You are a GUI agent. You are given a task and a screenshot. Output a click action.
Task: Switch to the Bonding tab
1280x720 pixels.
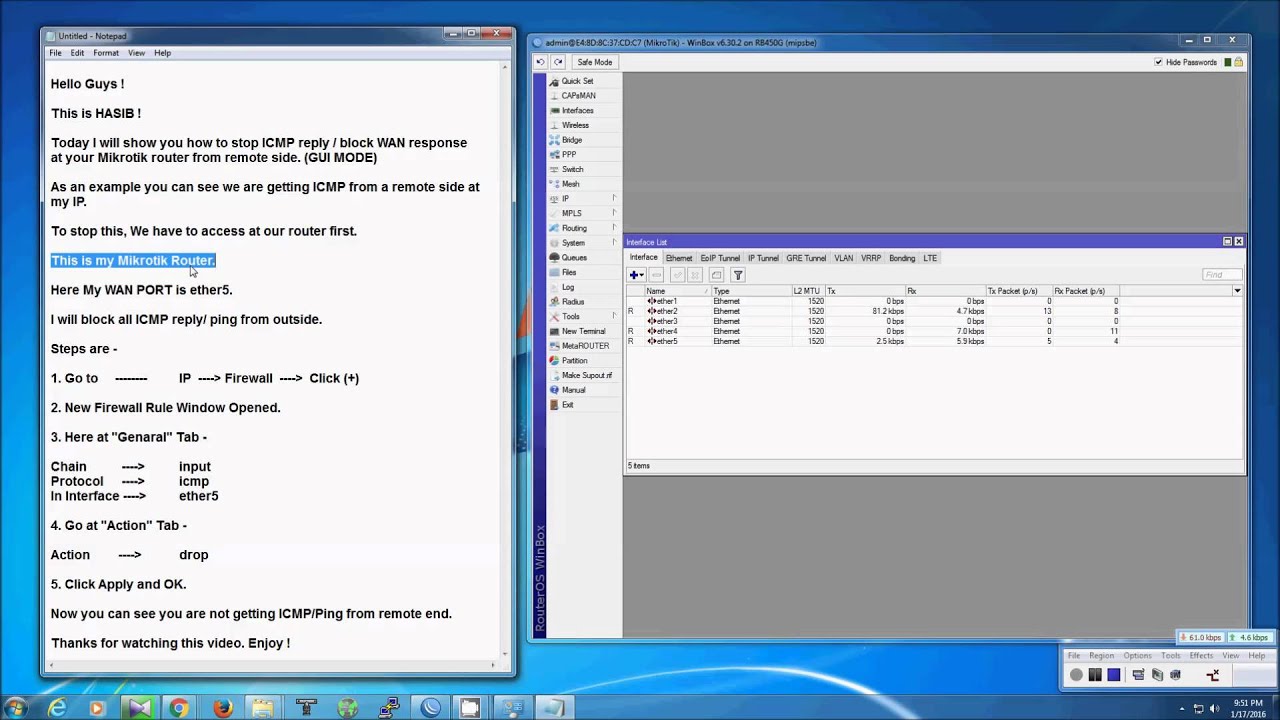[x=902, y=258]
